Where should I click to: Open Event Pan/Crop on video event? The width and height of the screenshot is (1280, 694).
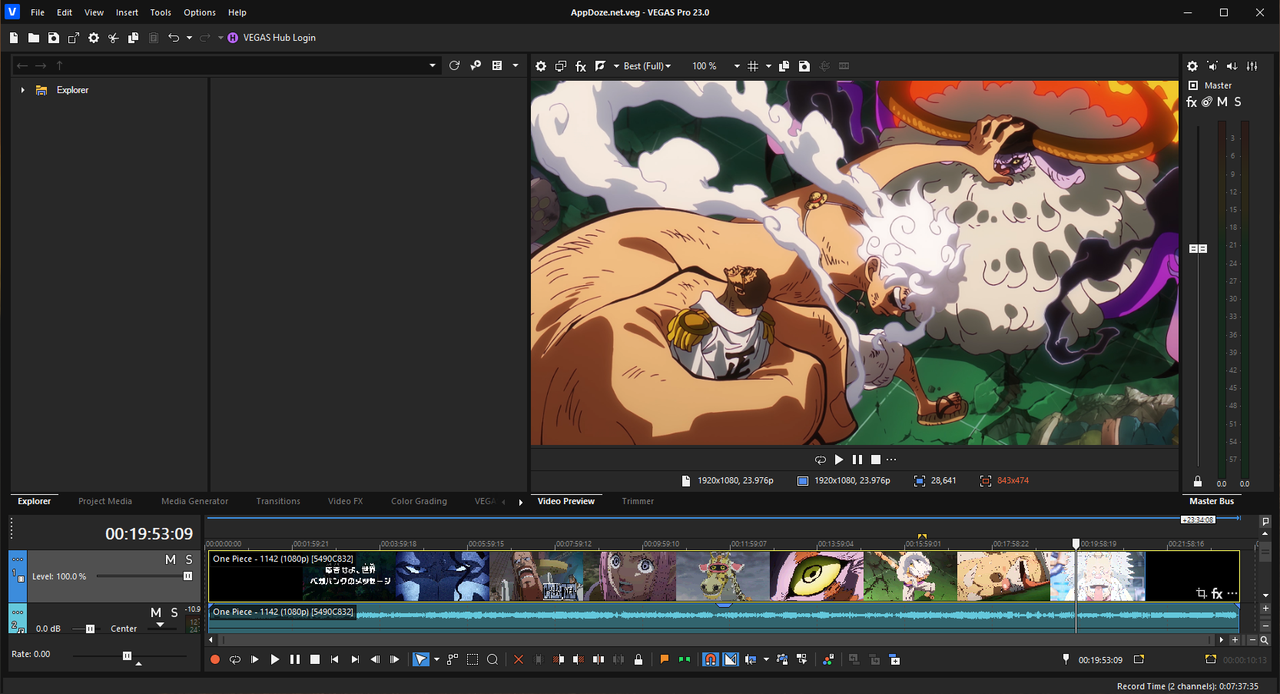click(x=1201, y=593)
